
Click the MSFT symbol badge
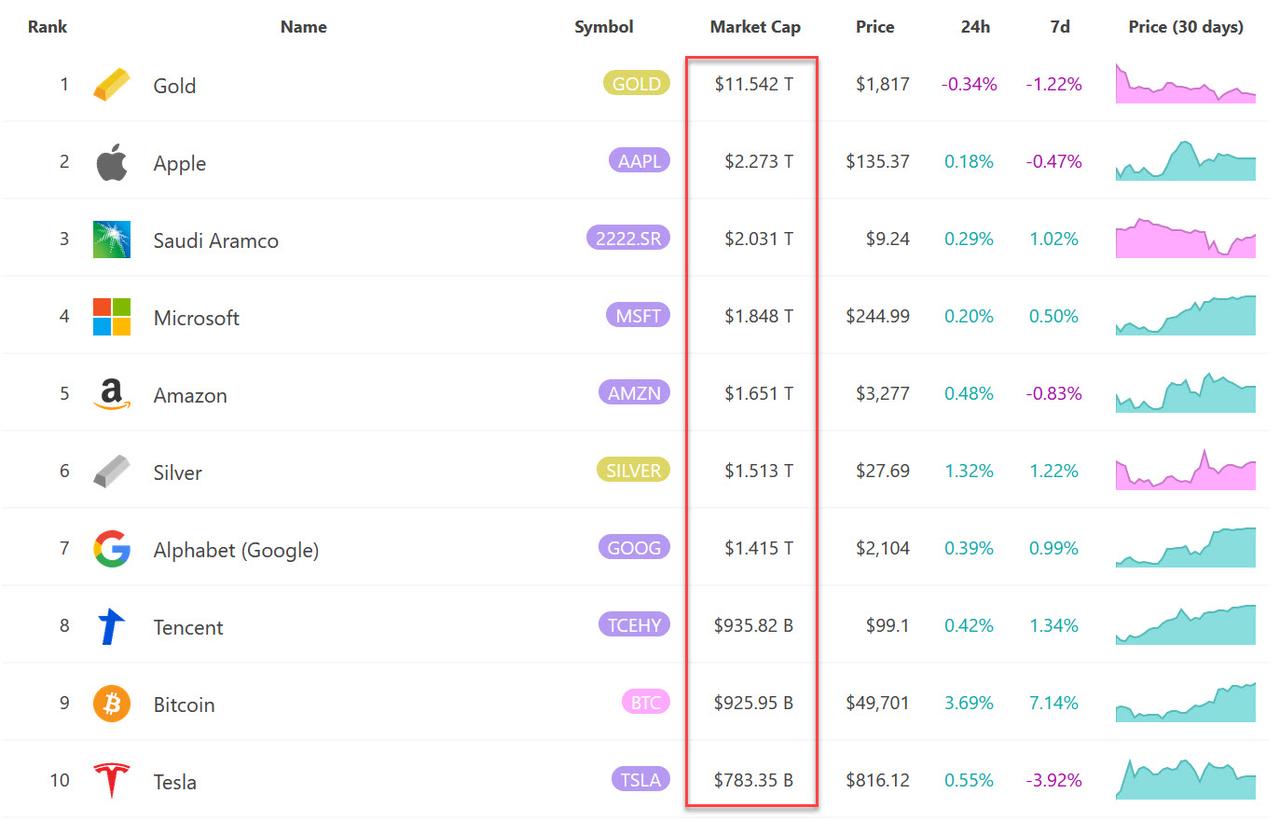637,315
